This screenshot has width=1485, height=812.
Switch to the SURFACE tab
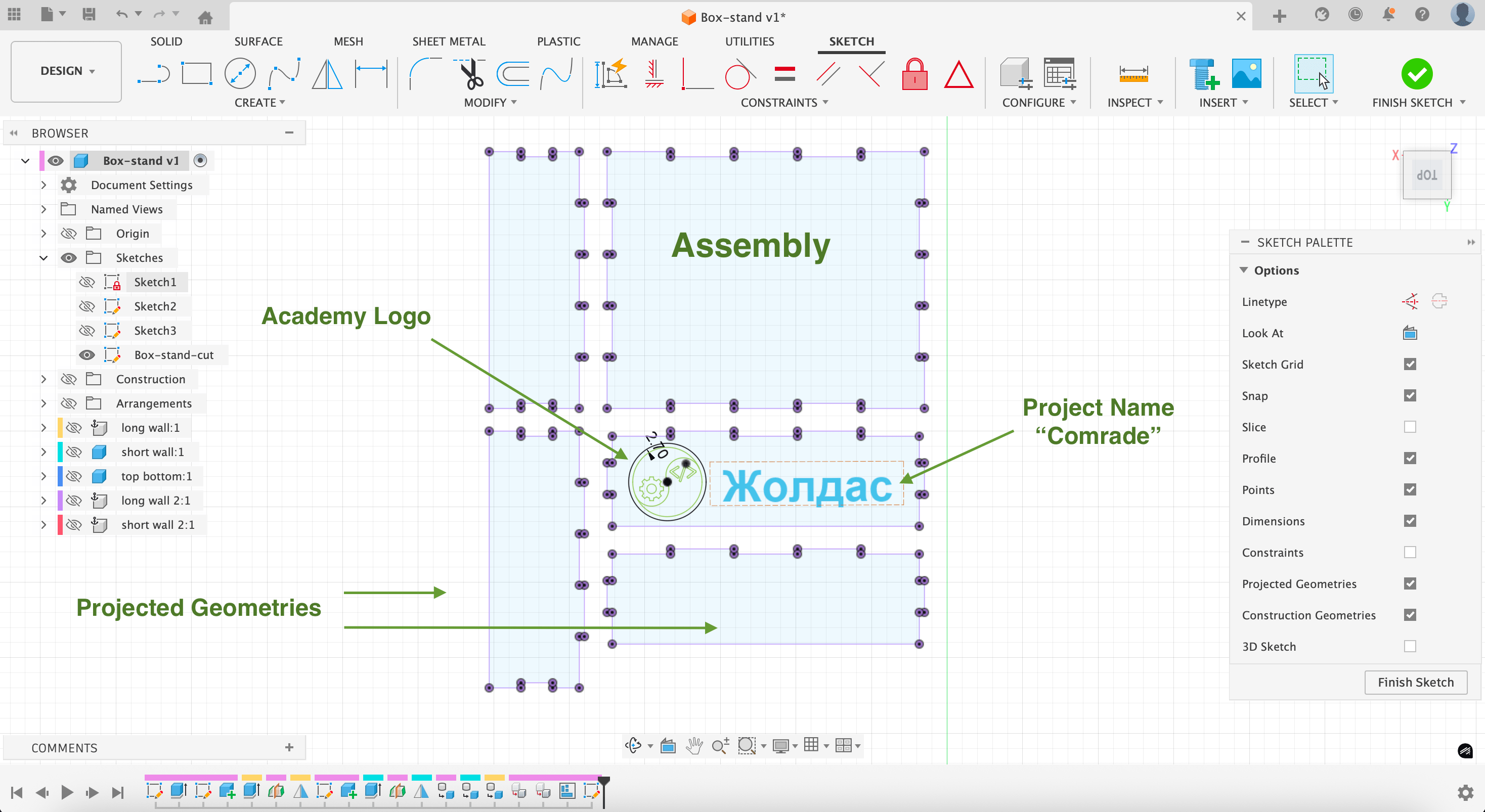tap(258, 41)
